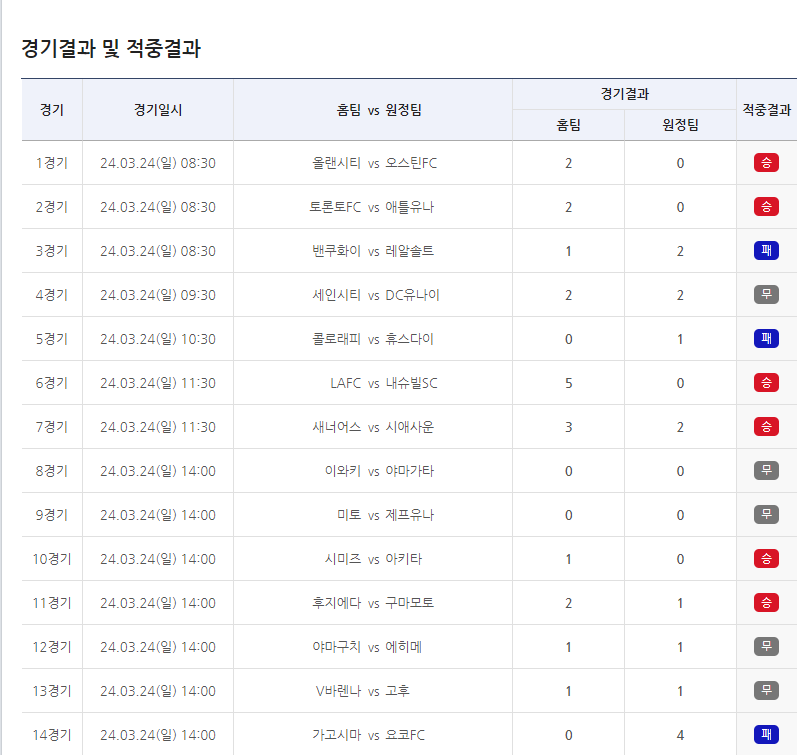The height and width of the screenshot is (755, 806).
Task: Click the 6경기 row label
Action: point(52,383)
